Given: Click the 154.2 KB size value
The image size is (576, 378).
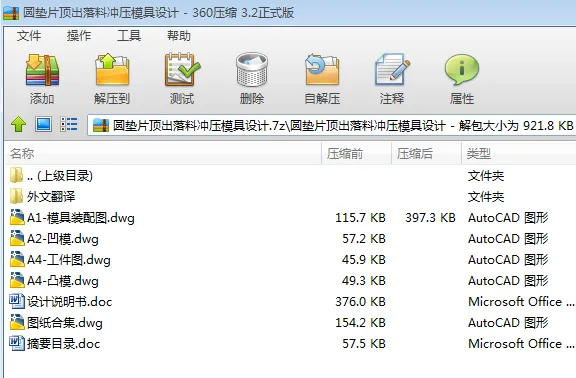Looking at the screenshot, I should pyautogui.click(x=360, y=322).
